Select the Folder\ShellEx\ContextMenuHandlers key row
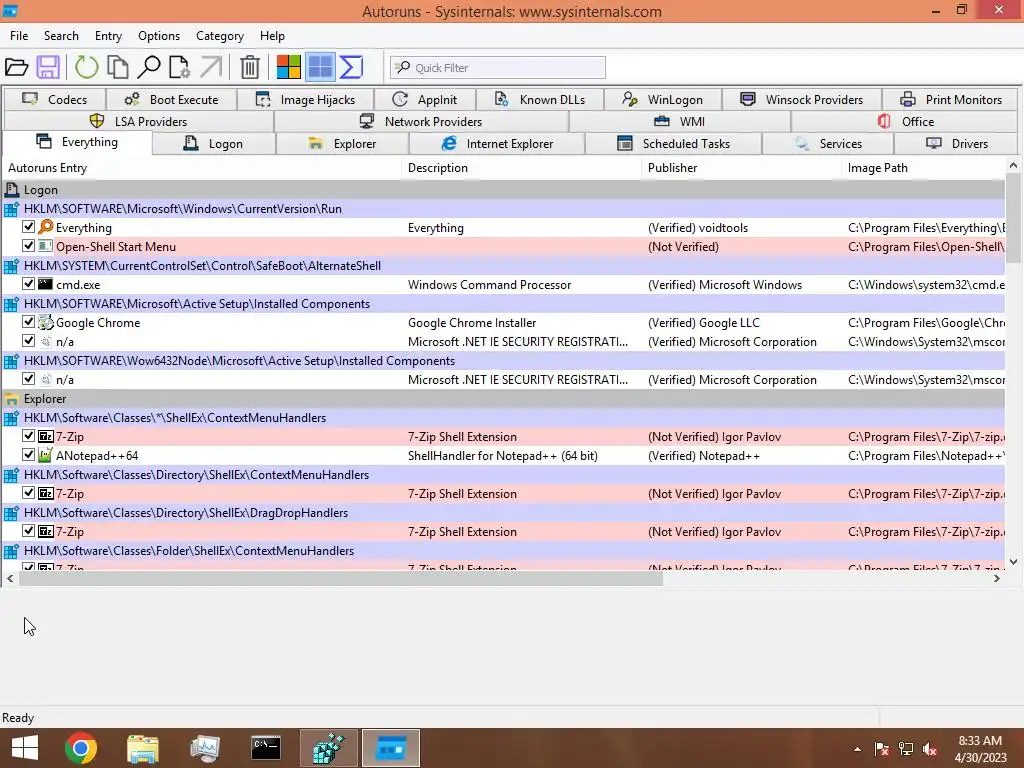Screen dimensions: 1024x768 click(504, 551)
